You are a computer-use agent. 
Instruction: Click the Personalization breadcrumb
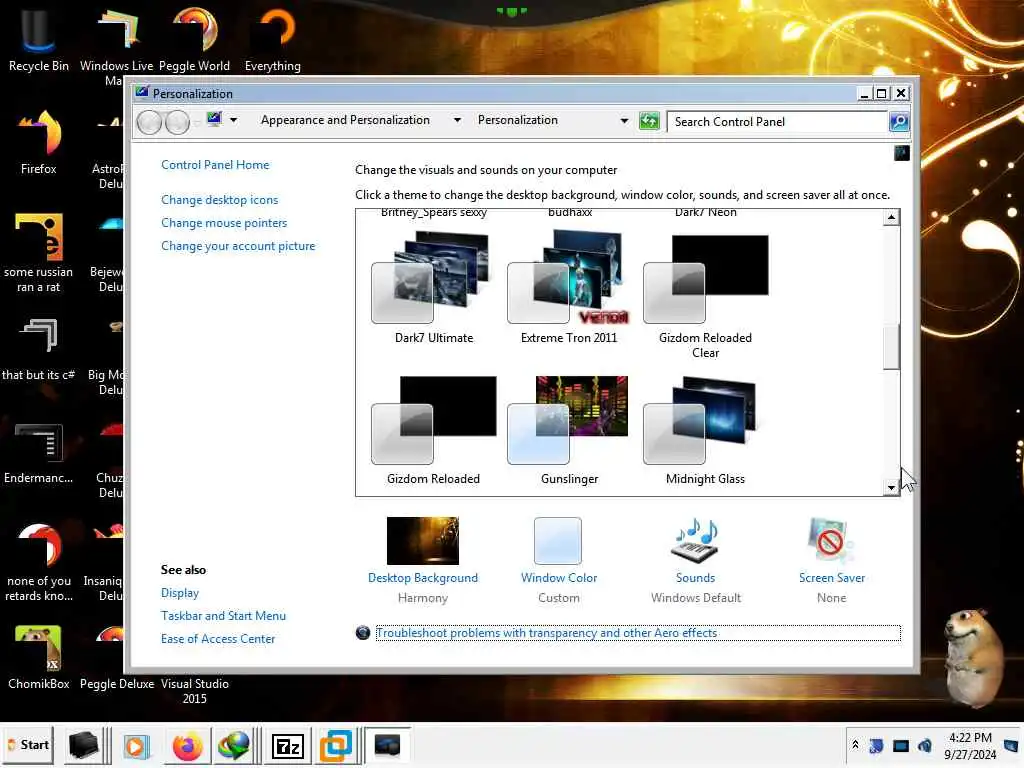(x=517, y=120)
